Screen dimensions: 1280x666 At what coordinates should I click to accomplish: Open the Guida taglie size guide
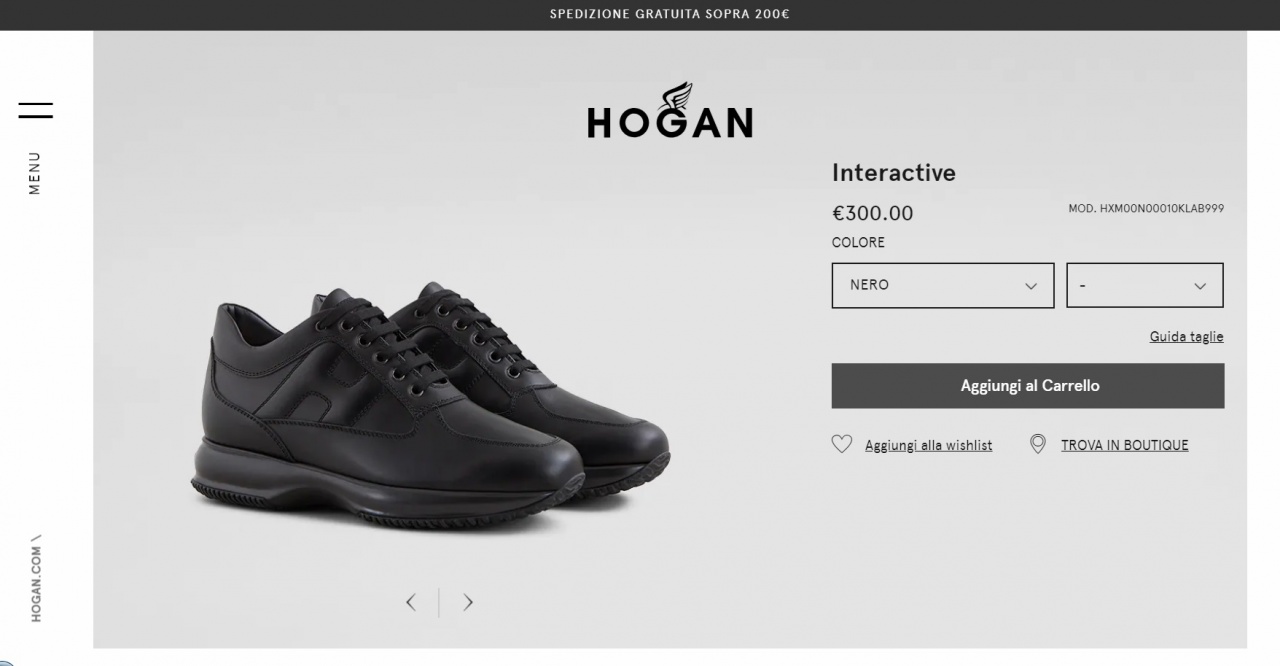point(1186,337)
